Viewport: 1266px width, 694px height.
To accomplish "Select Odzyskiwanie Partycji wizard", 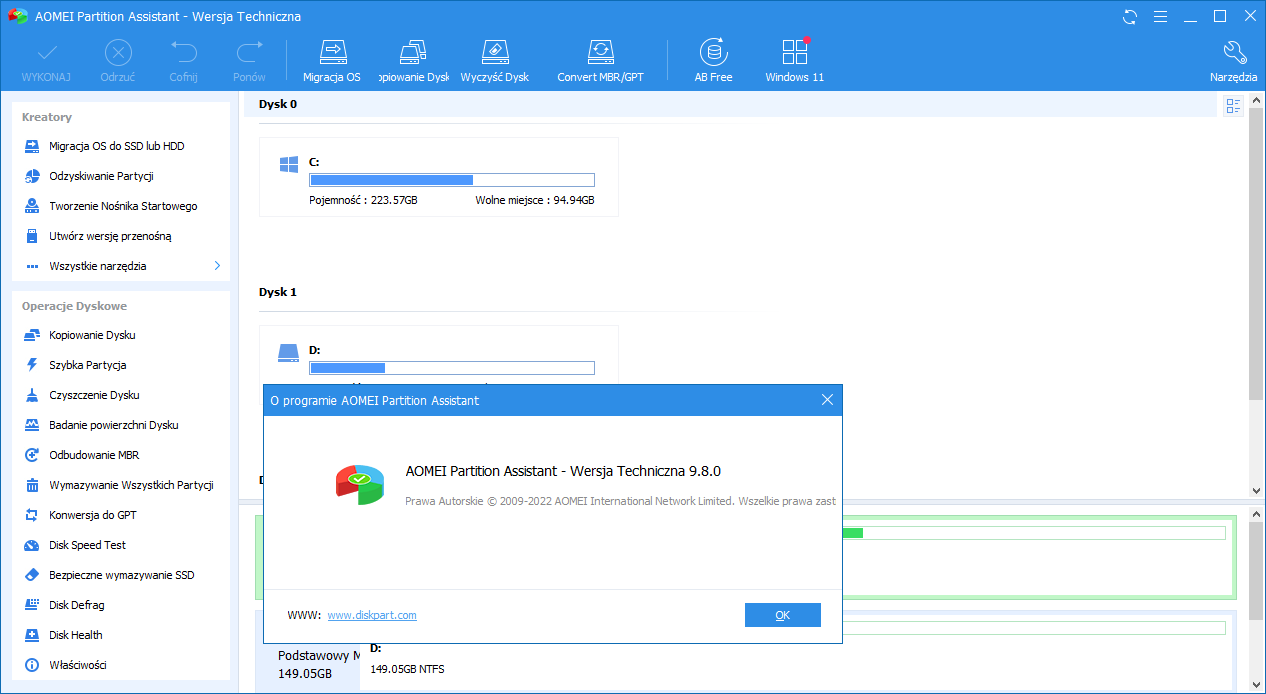I will (x=101, y=176).
